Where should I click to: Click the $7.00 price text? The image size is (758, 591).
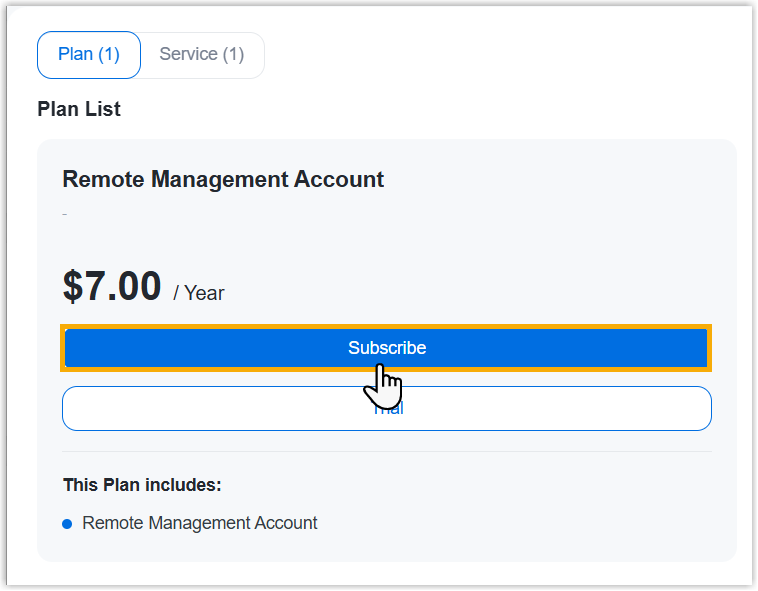[111, 287]
